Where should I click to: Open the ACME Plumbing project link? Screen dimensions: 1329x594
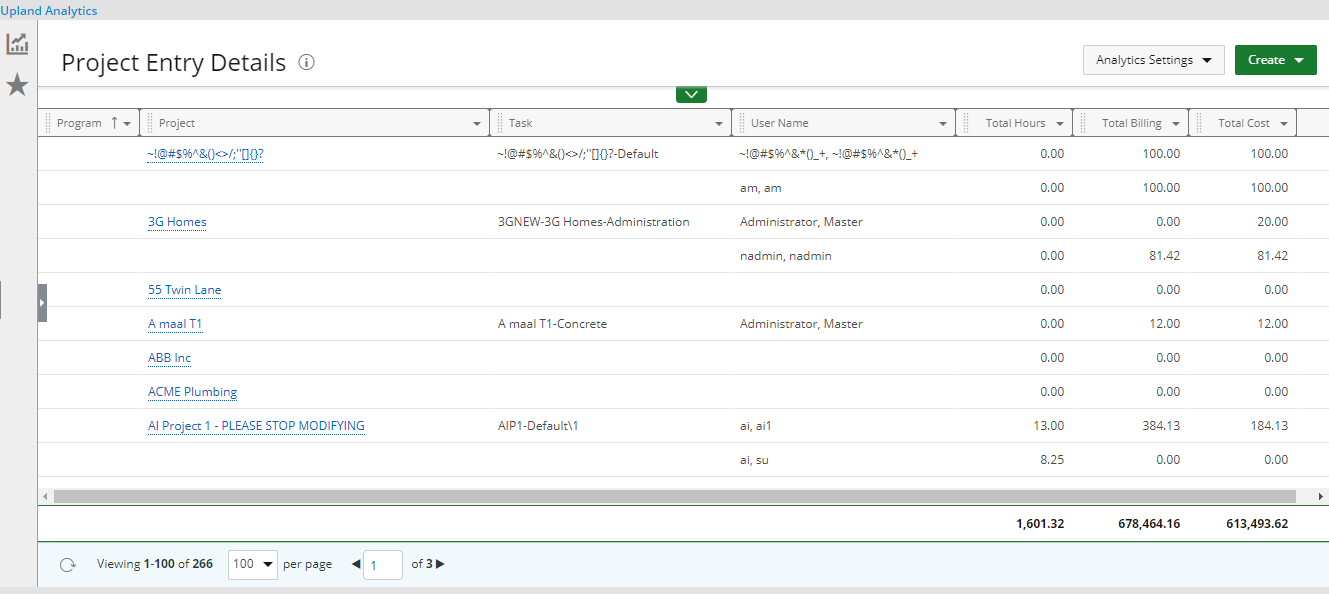point(192,392)
